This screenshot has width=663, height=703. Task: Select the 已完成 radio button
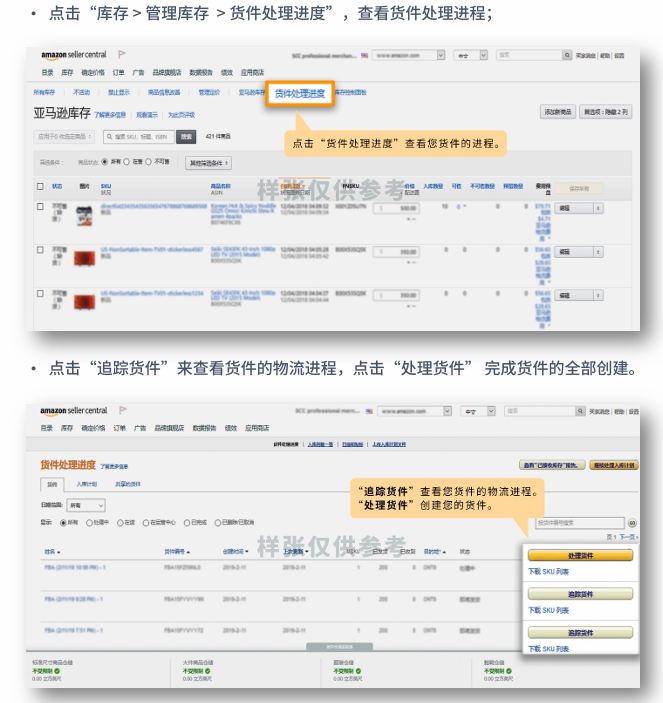(187, 523)
